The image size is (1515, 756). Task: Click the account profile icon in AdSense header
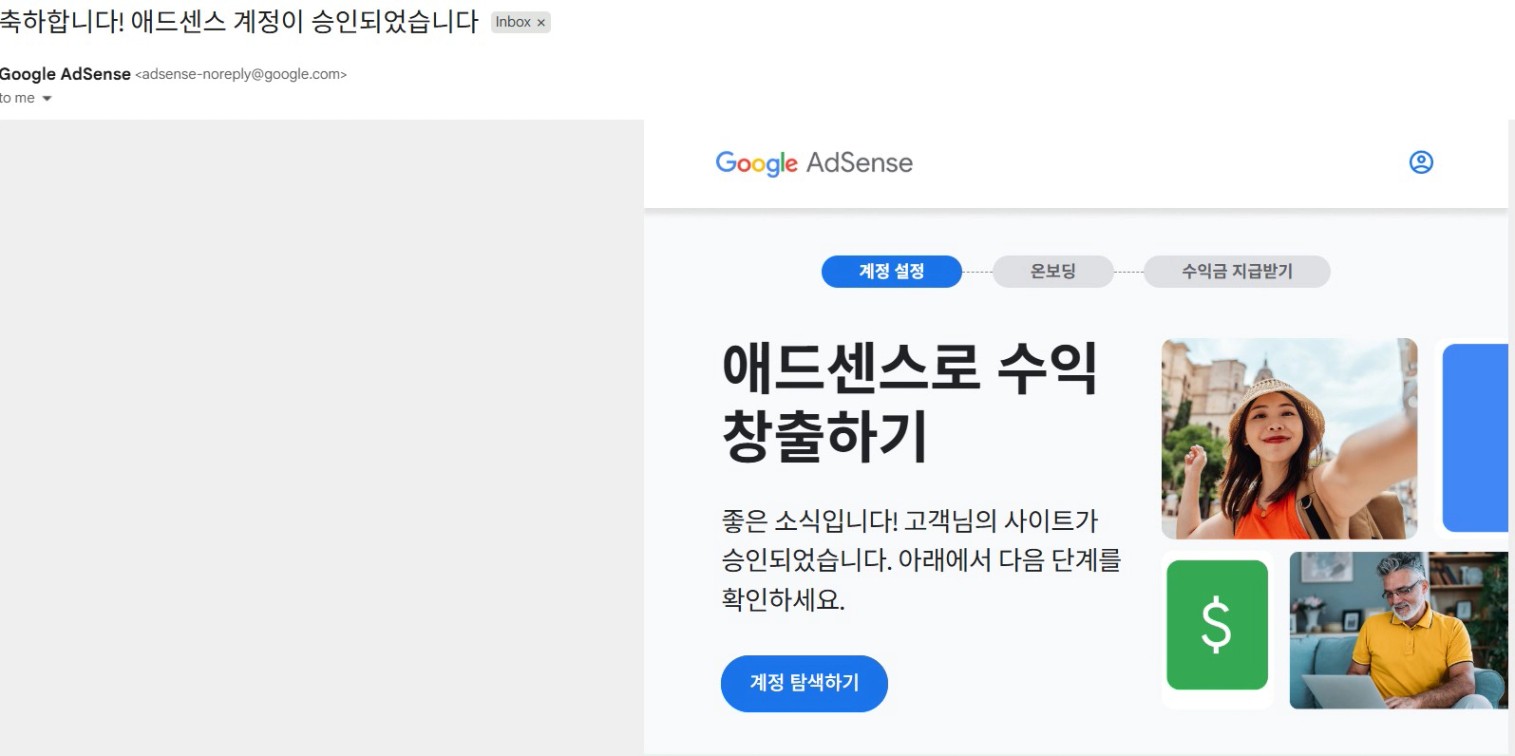(1420, 162)
